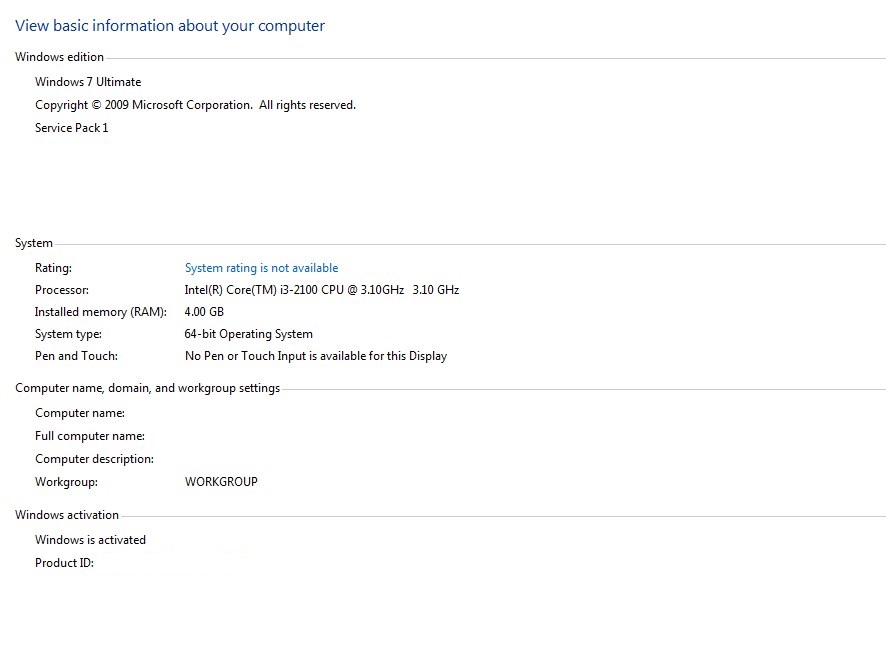Click the 'System type:' label
The width and height of the screenshot is (886, 650).
pos(68,334)
